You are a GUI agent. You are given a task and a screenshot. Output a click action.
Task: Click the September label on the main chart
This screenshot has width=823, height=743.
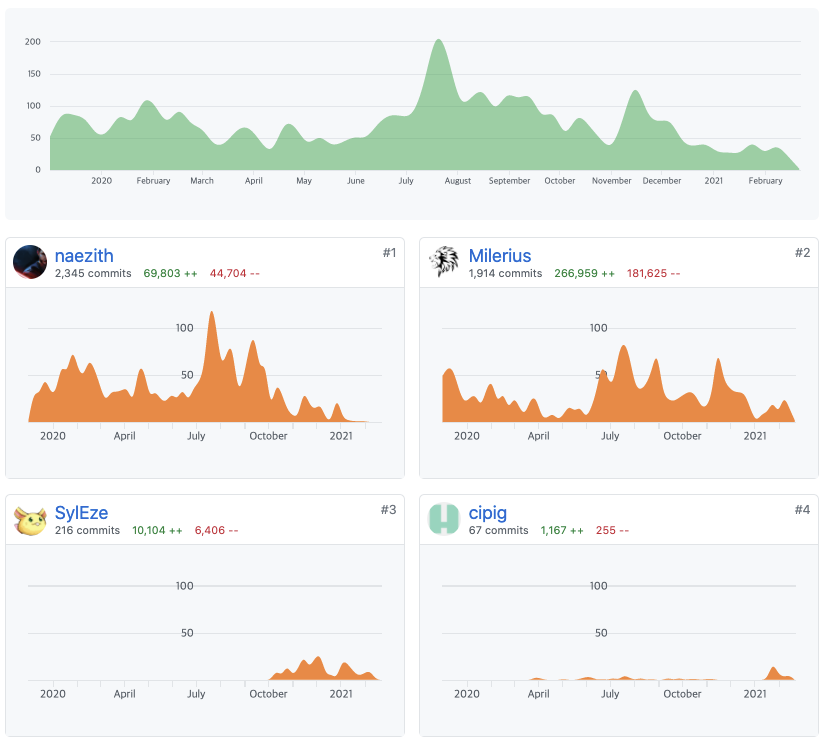(509, 181)
